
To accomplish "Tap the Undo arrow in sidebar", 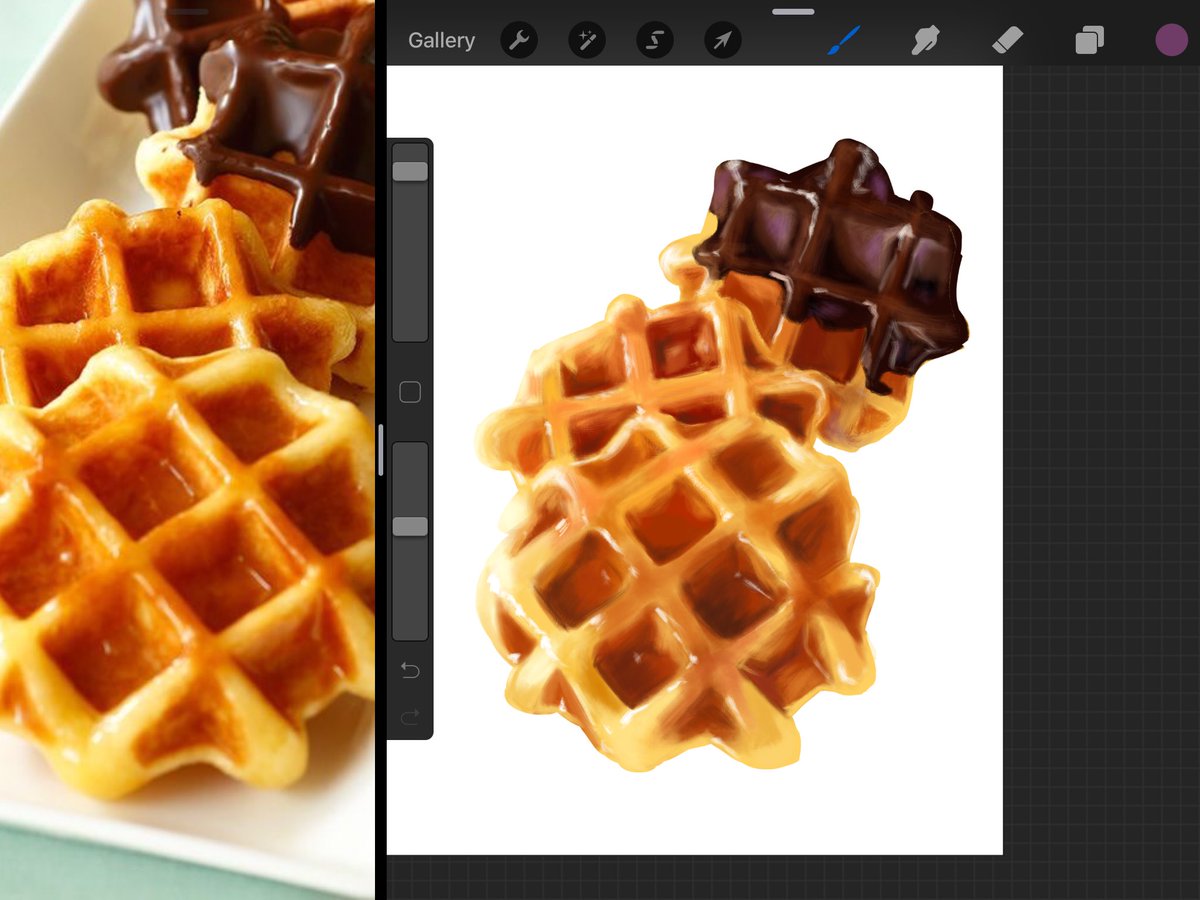I will [410, 670].
